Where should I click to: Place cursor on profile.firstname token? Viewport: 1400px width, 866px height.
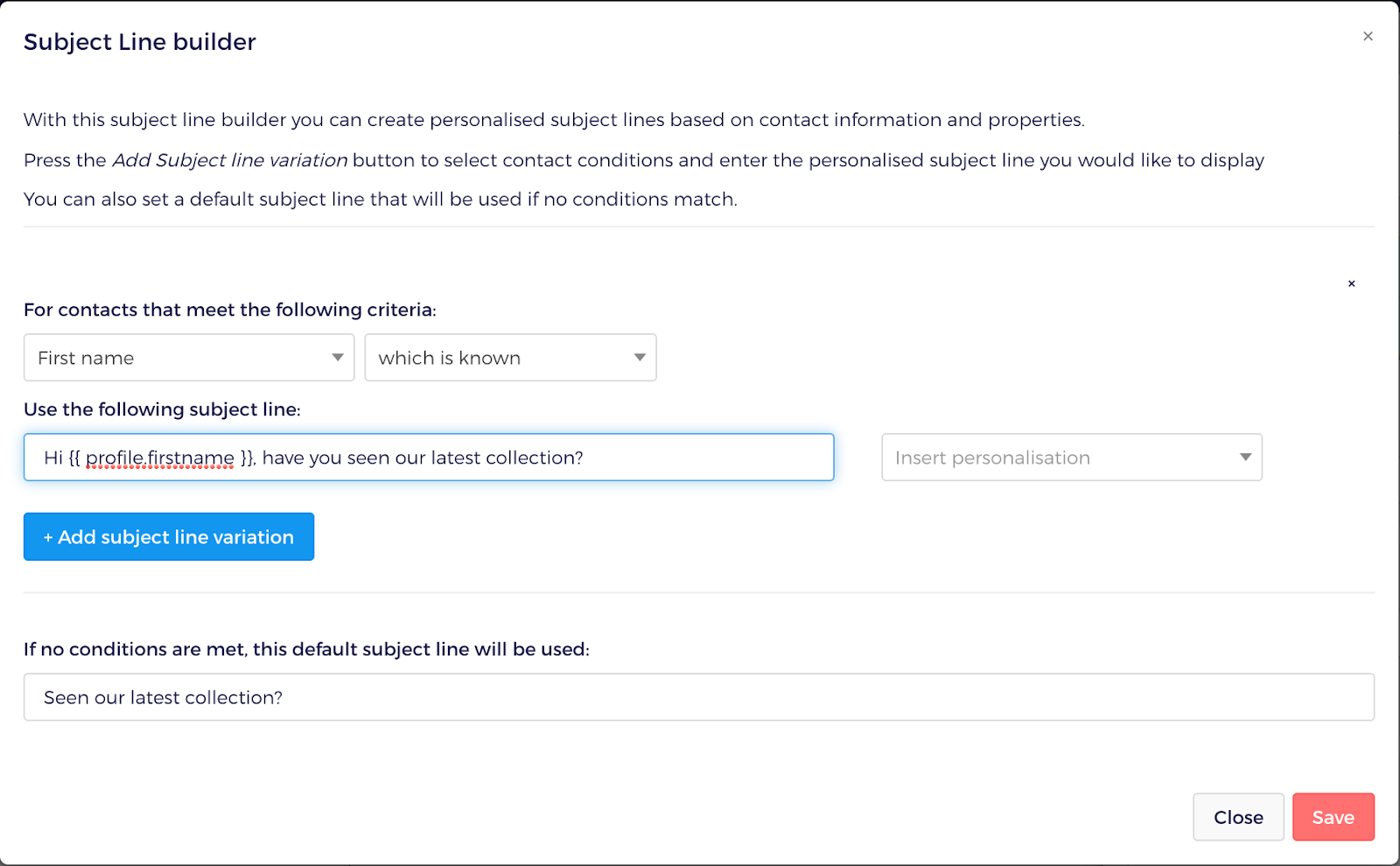tap(160, 457)
